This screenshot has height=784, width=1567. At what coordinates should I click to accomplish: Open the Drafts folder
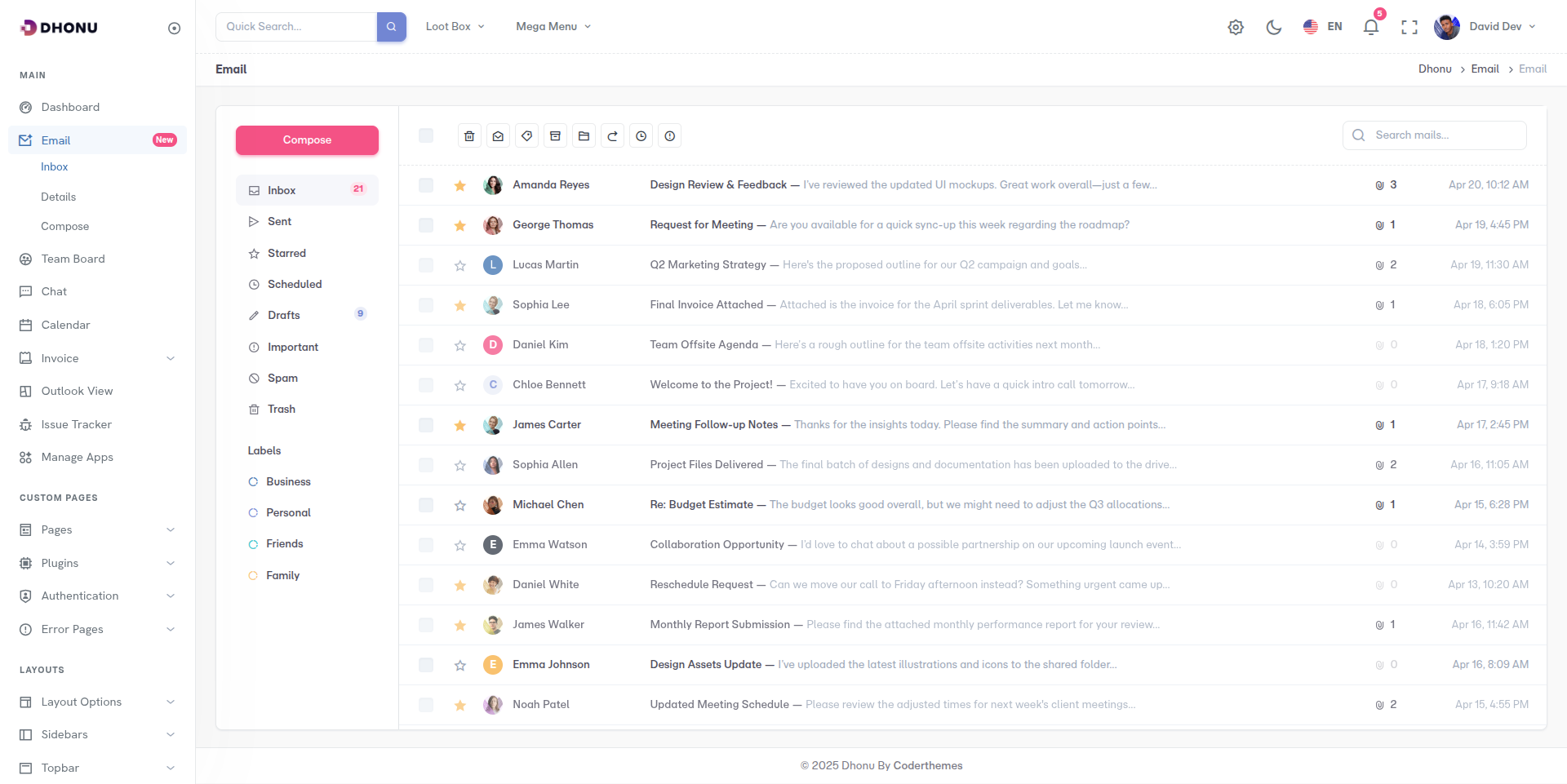[x=284, y=315]
